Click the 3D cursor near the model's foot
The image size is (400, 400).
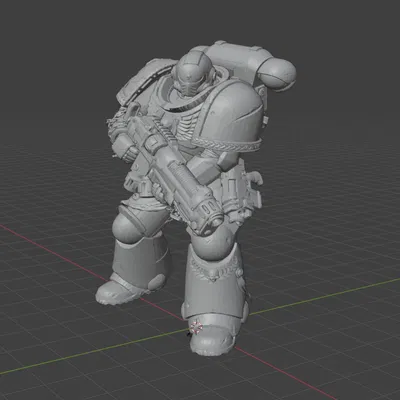[x=197, y=327]
